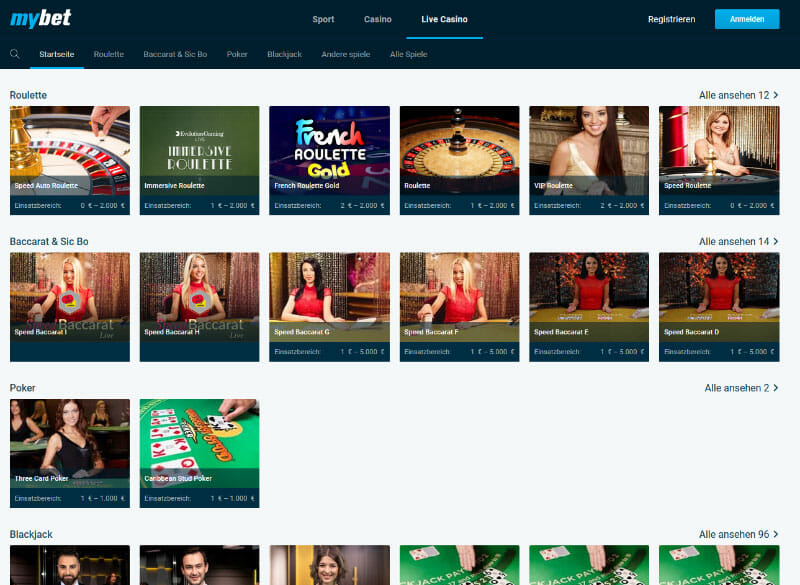
Task: Select the Roulette category in the navigation
Action: pyautogui.click(x=108, y=55)
